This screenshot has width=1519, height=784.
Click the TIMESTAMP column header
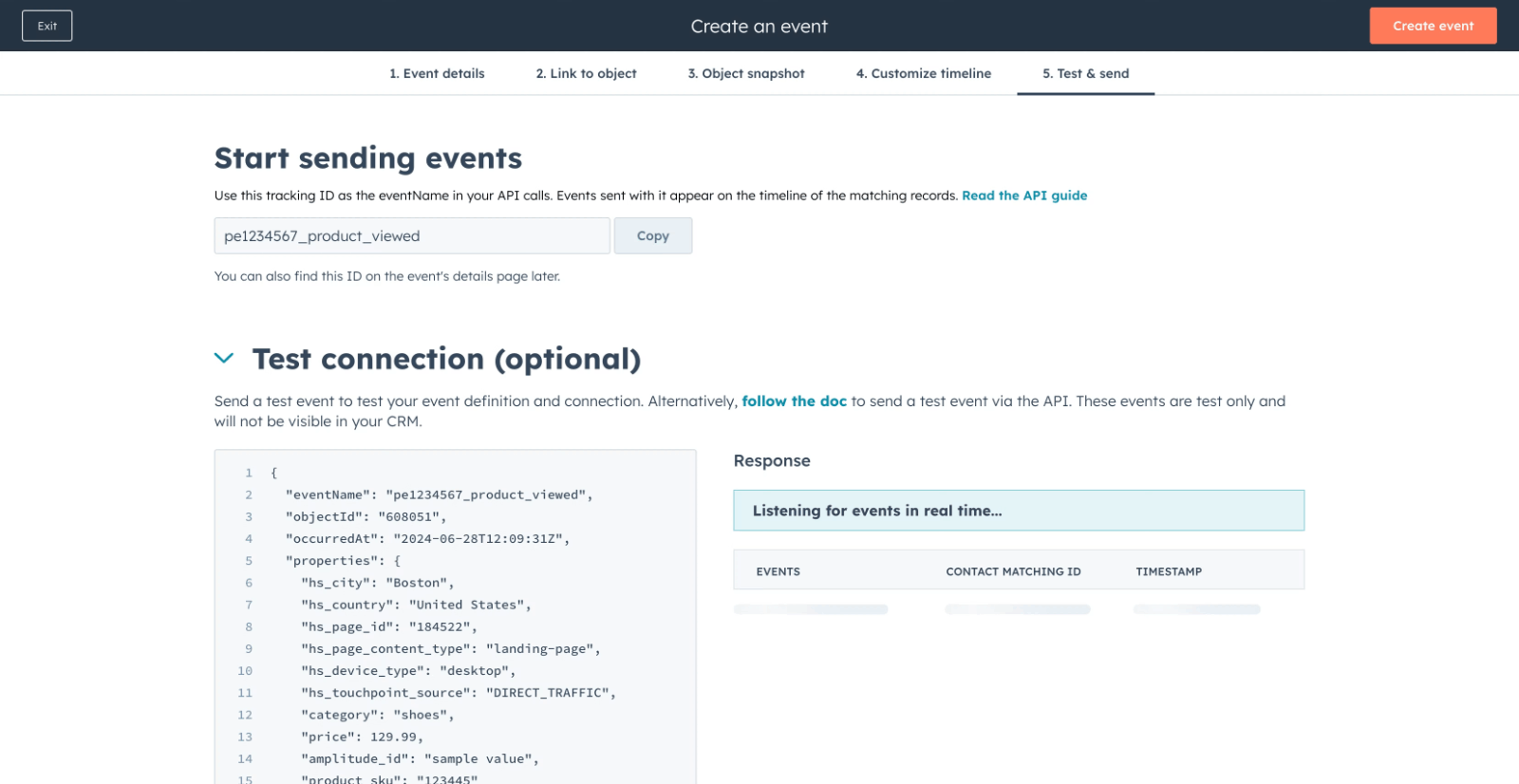[x=1169, y=571]
